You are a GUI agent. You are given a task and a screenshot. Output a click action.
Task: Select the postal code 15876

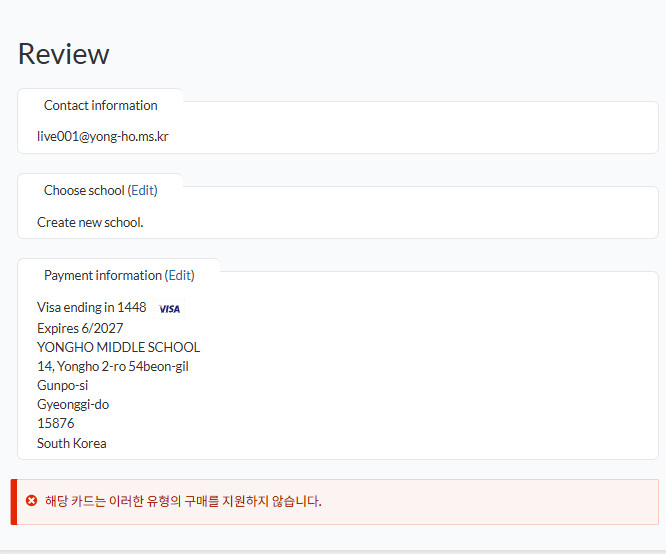pyautogui.click(x=55, y=423)
